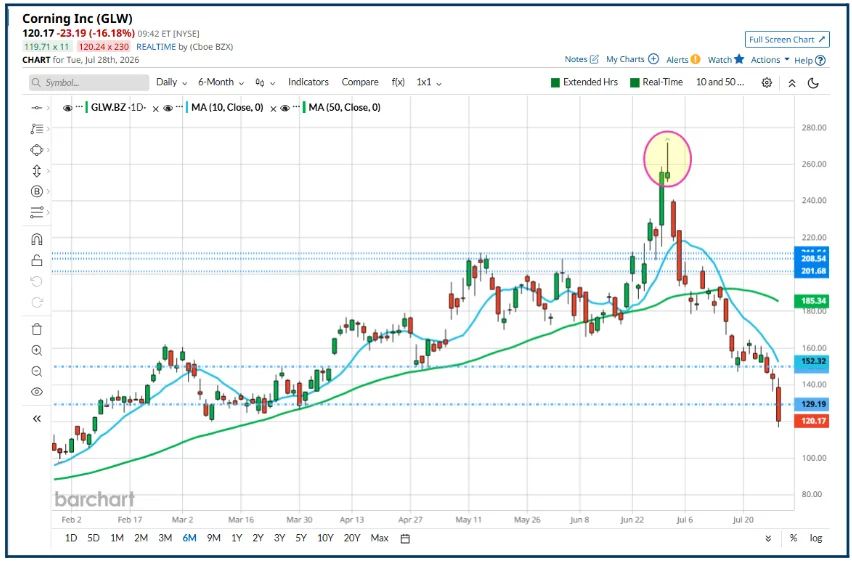Select the trend line drawing tool
Screen dimensions: 852x561
(x=36, y=108)
